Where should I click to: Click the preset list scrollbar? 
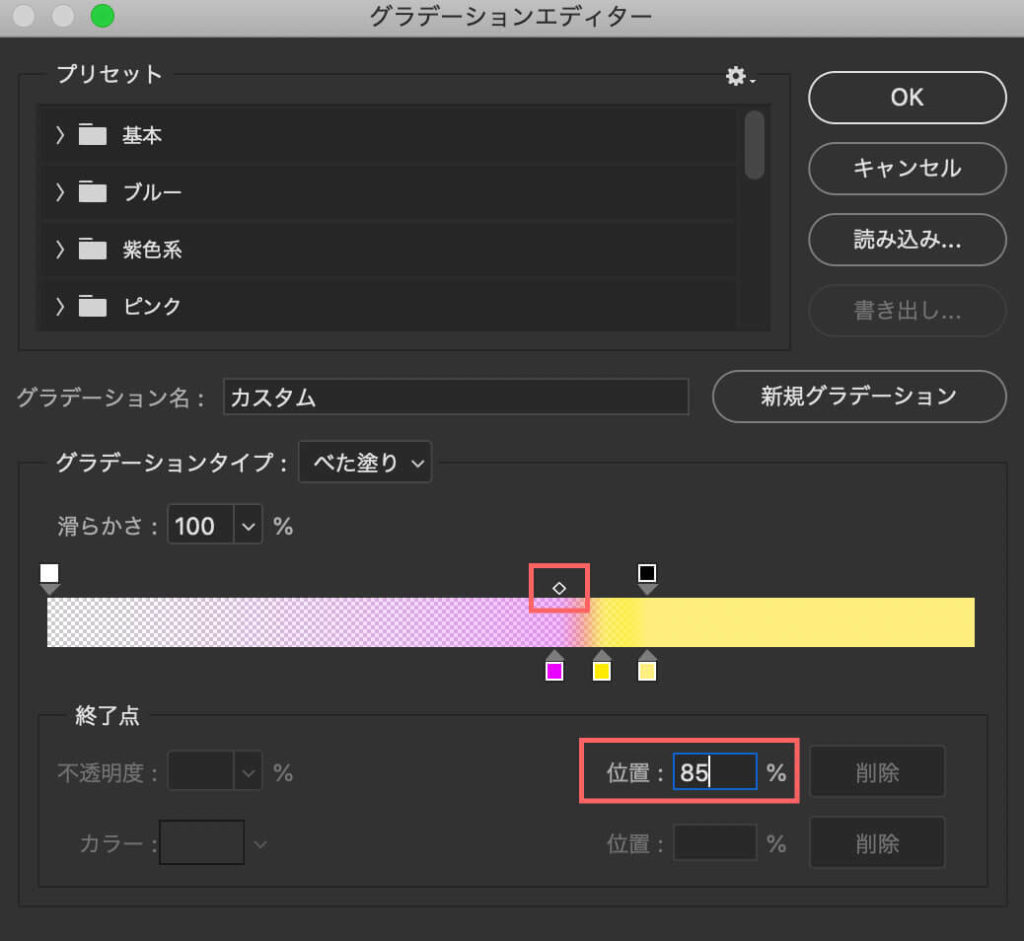[754, 145]
